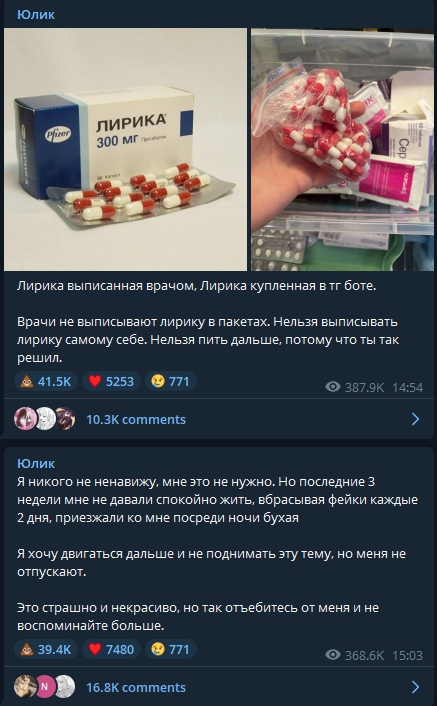Click the Юлик channel name on first post
The width and height of the screenshot is (437, 706).
click(x=36, y=14)
